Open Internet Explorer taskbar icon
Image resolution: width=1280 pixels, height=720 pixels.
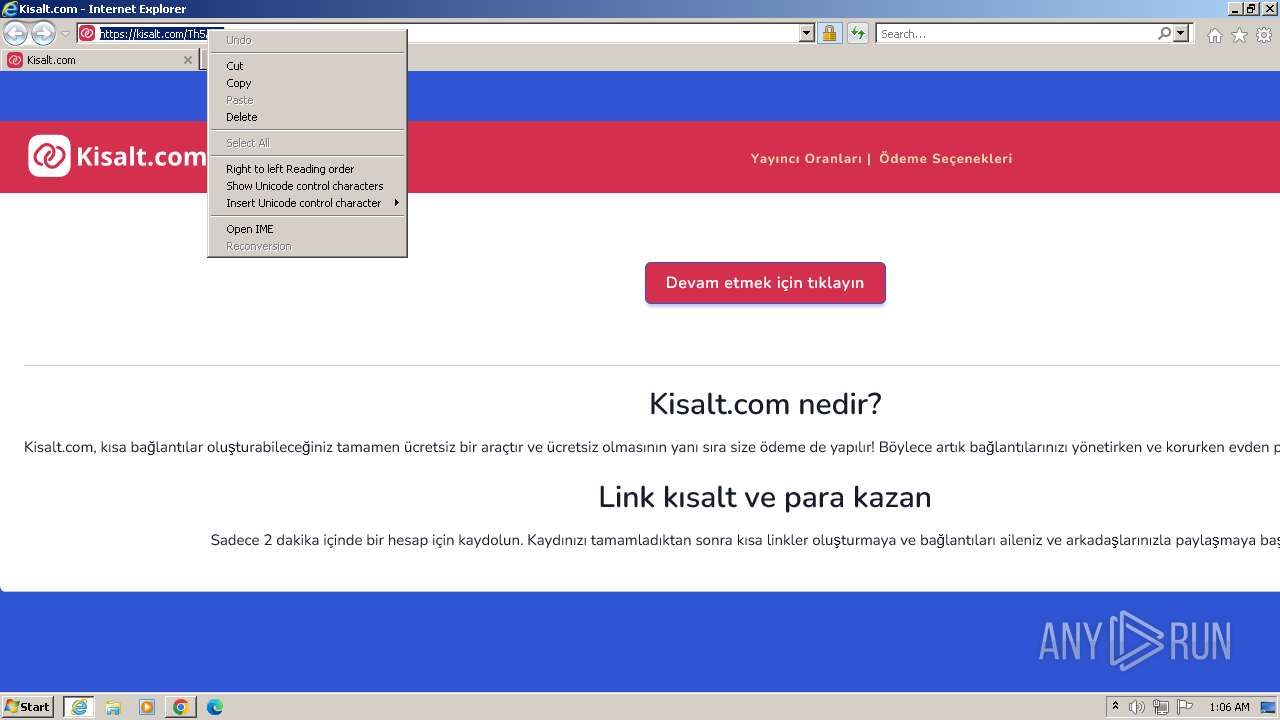pyautogui.click(x=79, y=707)
